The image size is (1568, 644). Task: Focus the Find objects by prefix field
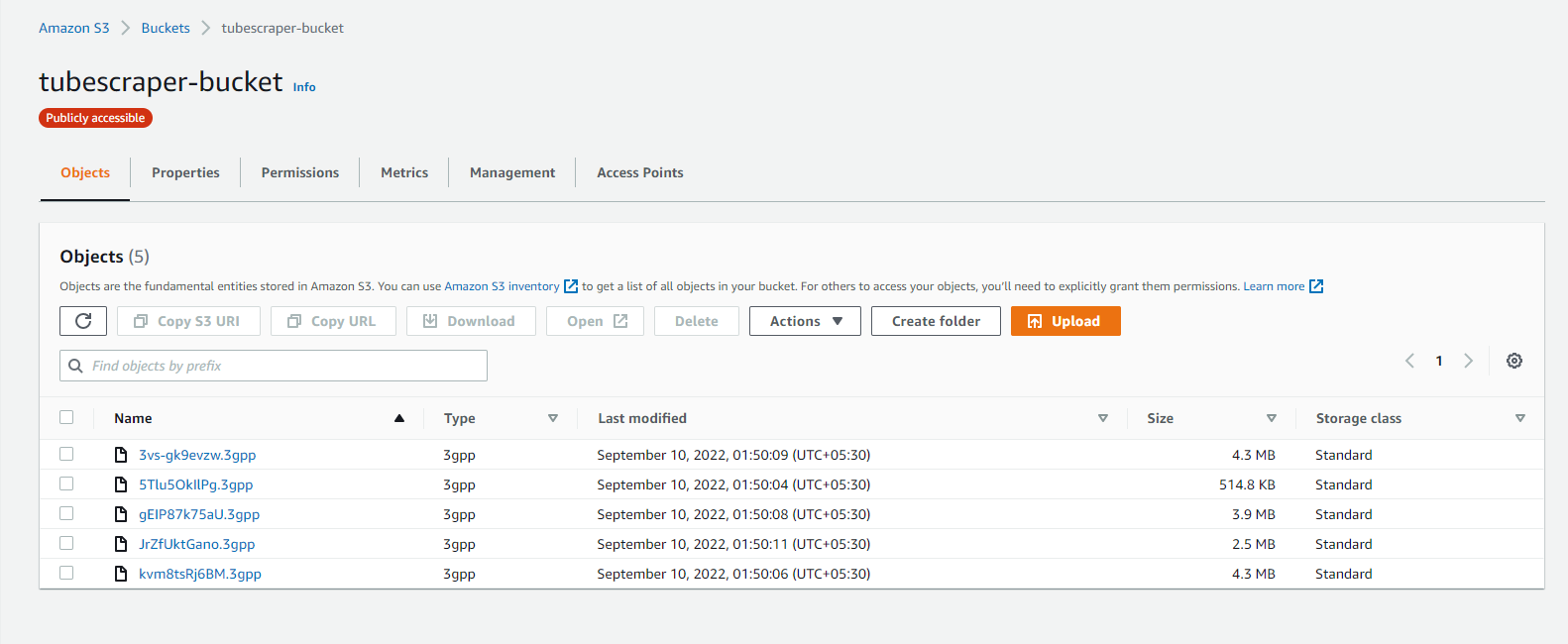[x=274, y=366]
